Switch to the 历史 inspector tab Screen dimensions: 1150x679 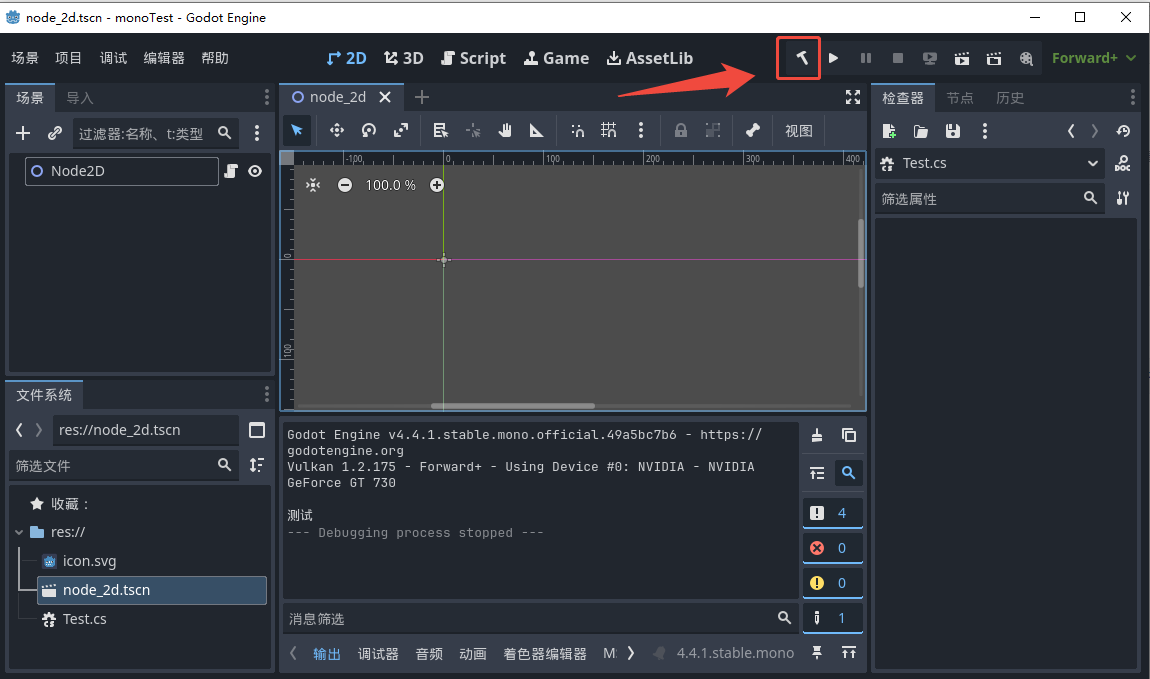point(1009,98)
